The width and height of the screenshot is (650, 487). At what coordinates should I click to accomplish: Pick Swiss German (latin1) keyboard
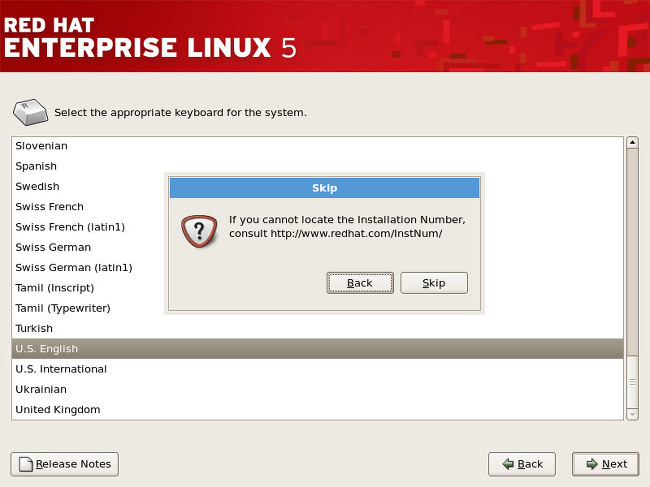317,268
